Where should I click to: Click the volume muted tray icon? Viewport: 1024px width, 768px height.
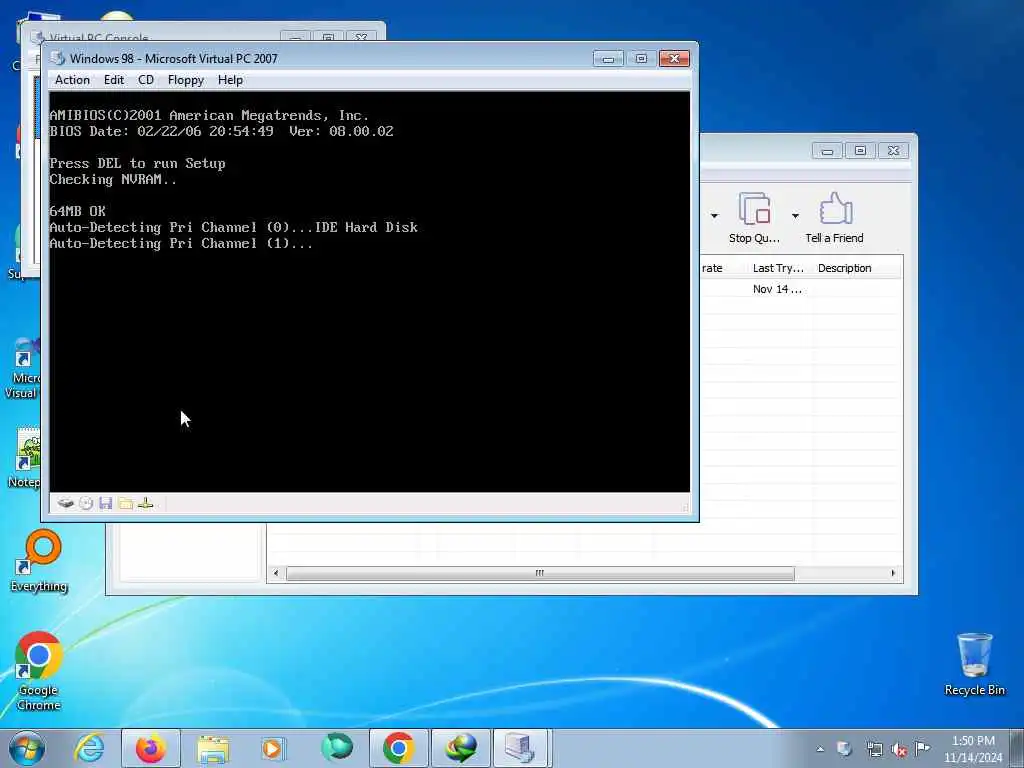tap(899, 750)
